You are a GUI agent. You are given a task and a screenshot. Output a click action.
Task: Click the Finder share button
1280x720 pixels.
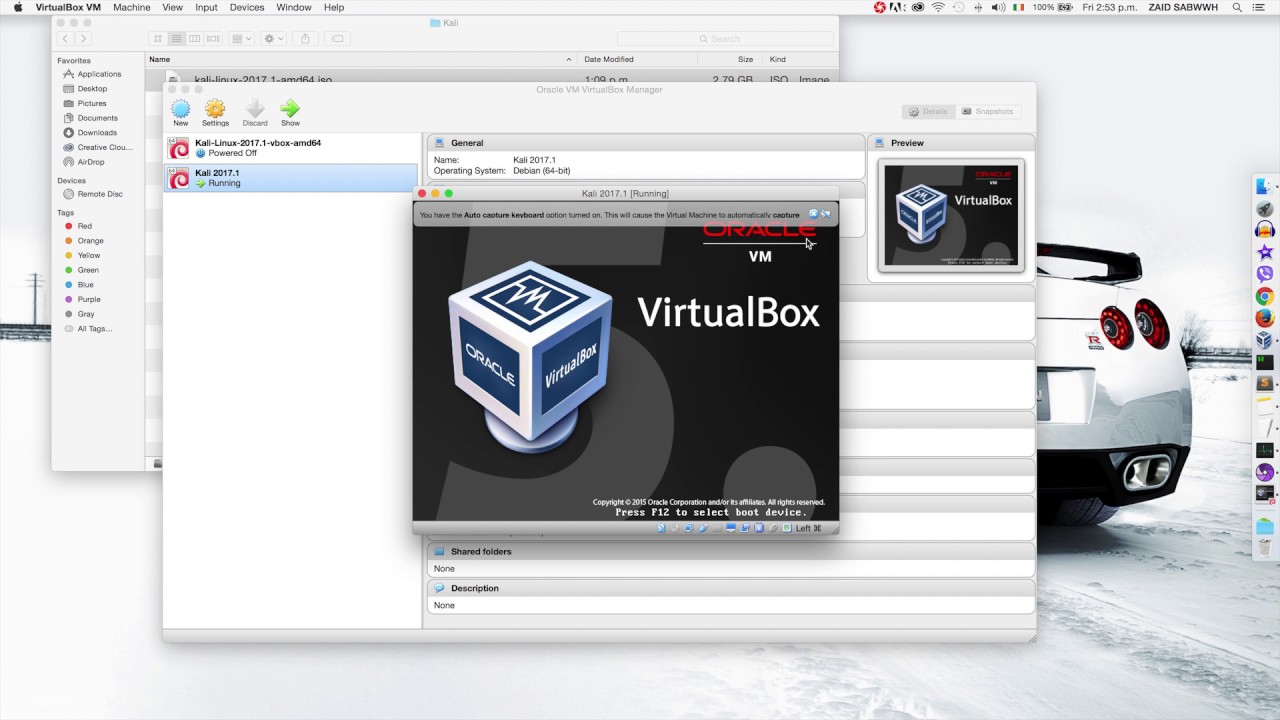[x=305, y=38]
